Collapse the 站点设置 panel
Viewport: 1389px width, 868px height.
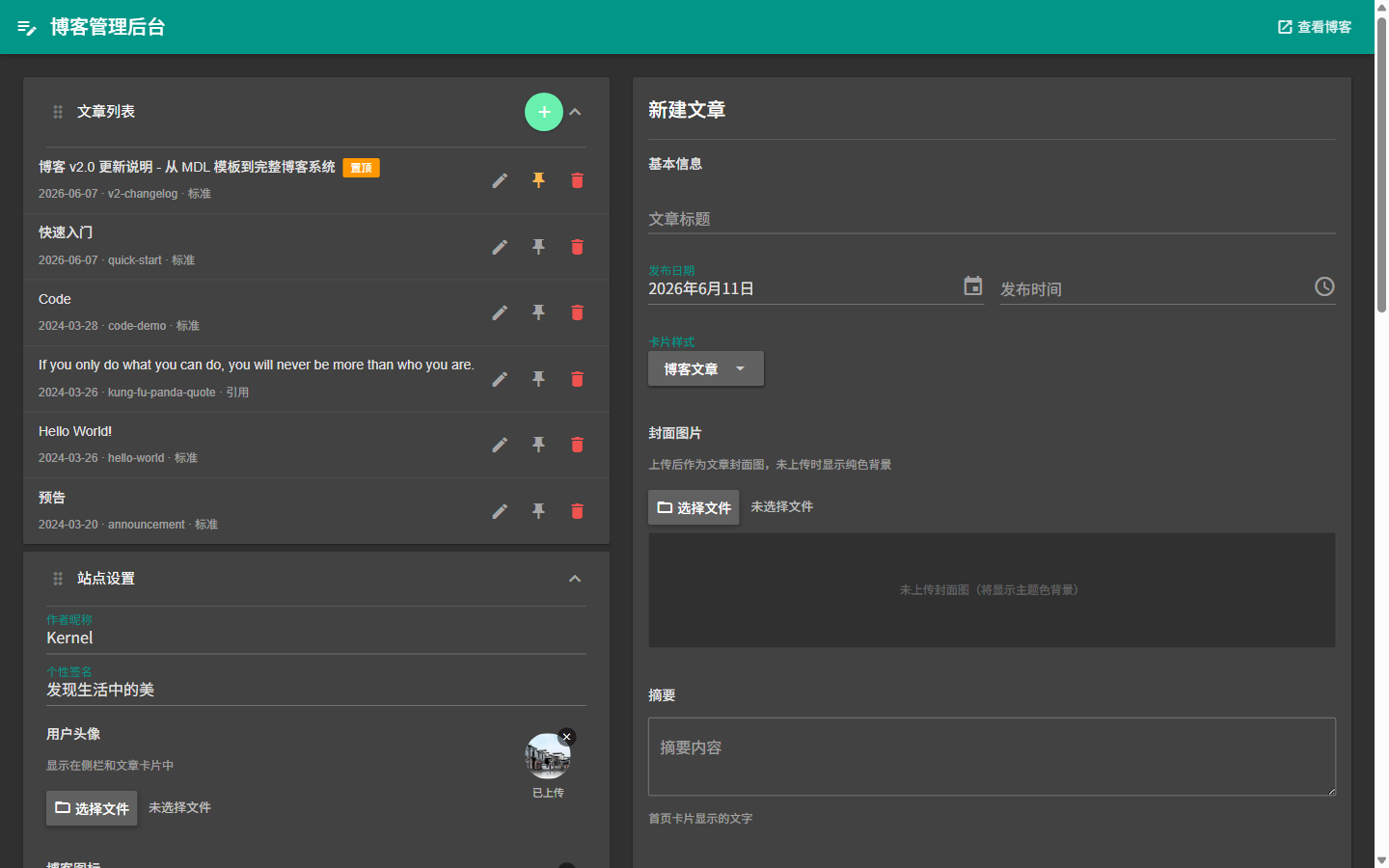[575, 579]
